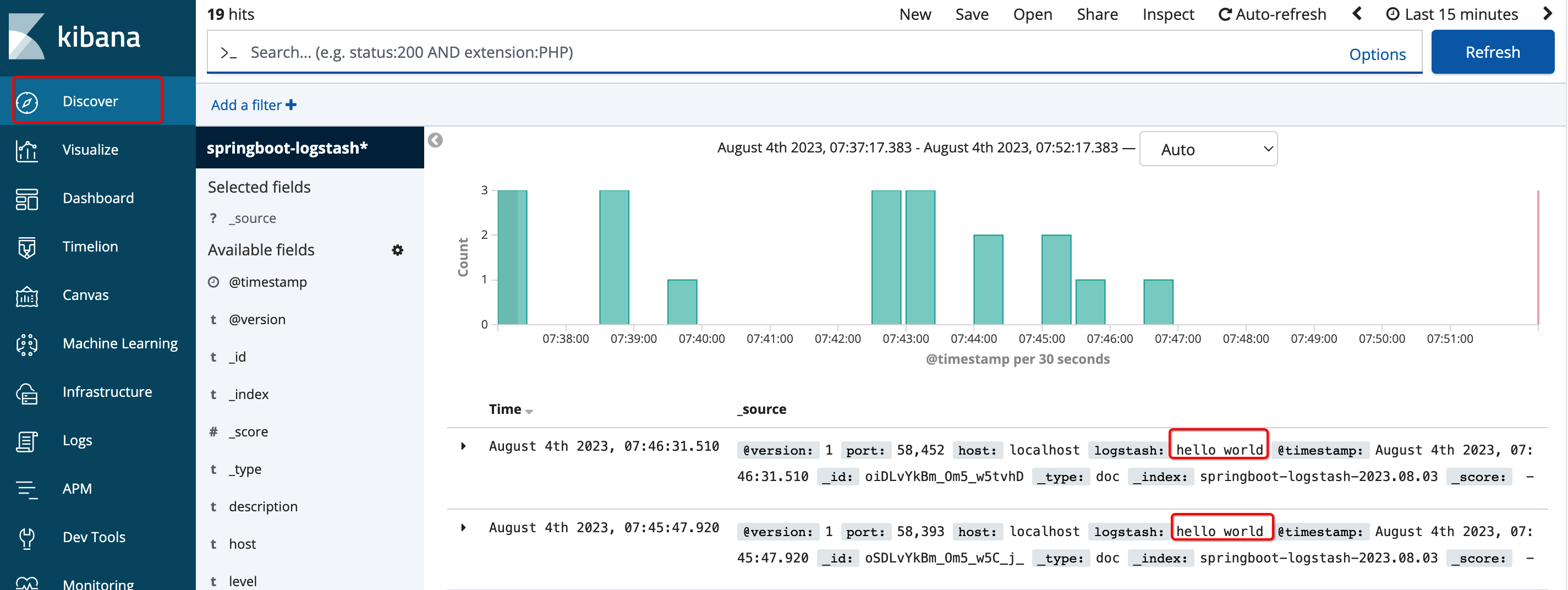
Task: Click the plus icon beside Add a filter
Action: 291,105
